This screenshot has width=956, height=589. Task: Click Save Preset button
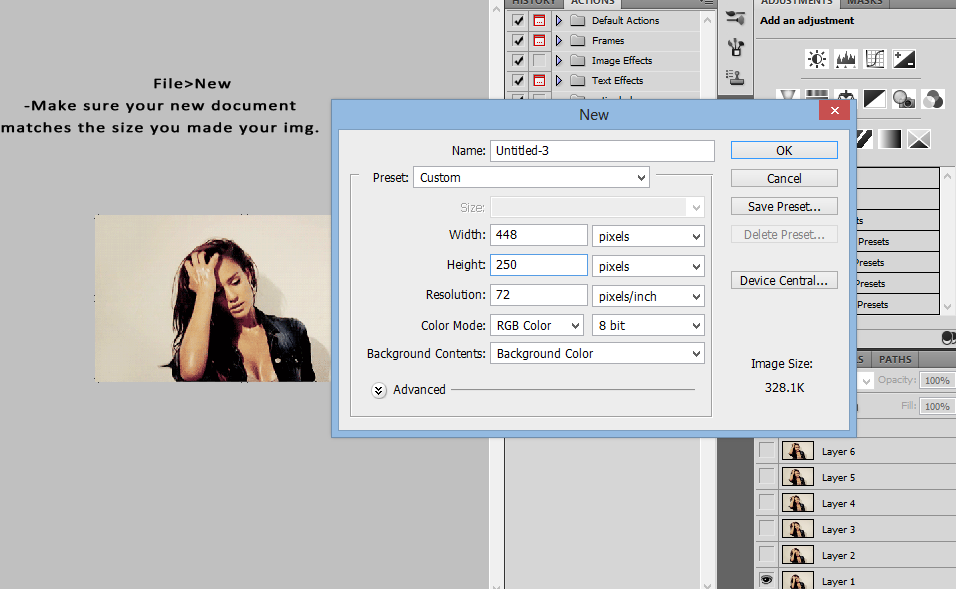tap(784, 206)
